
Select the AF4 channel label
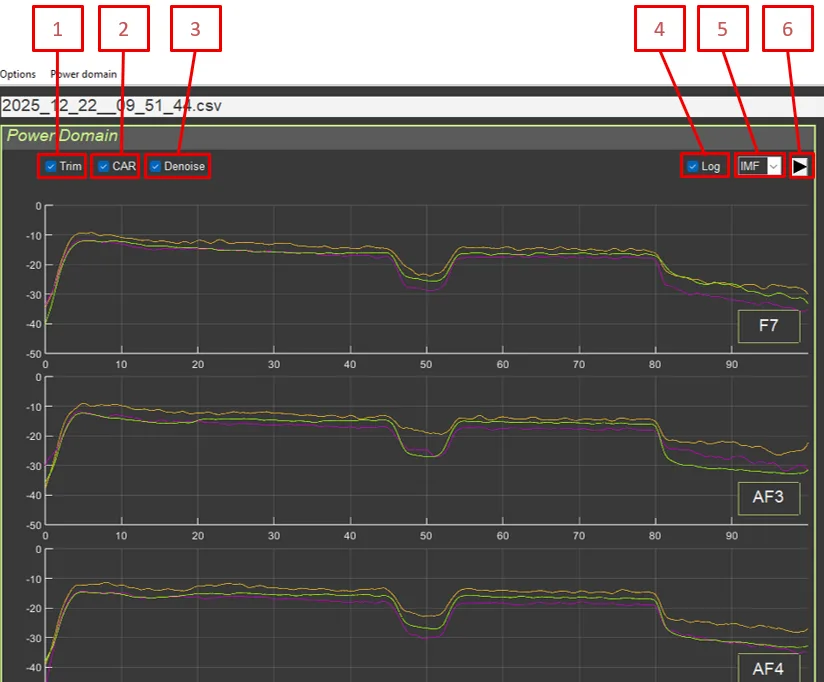coord(769,666)
